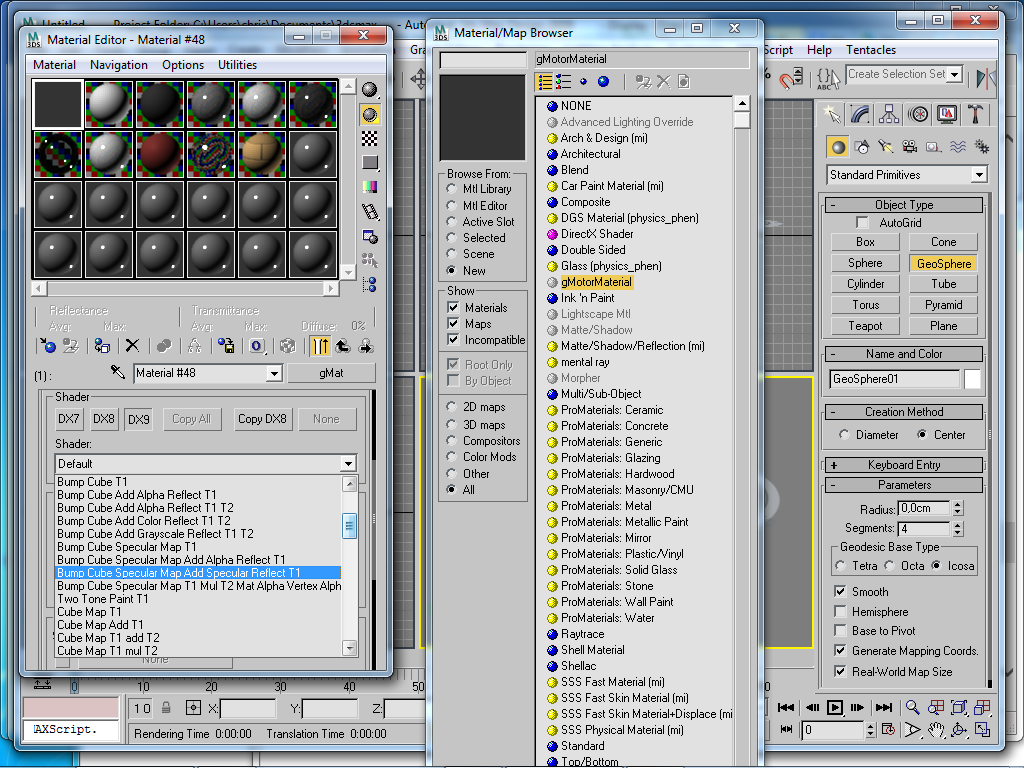The height and width of the screenshot is (768, 1024).
Task: Uncheck the Maps checkbox
Action: 453,323
